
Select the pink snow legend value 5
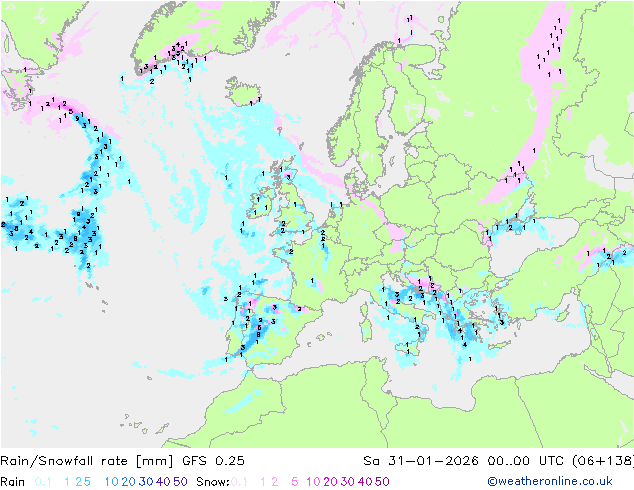click(295, 482)
